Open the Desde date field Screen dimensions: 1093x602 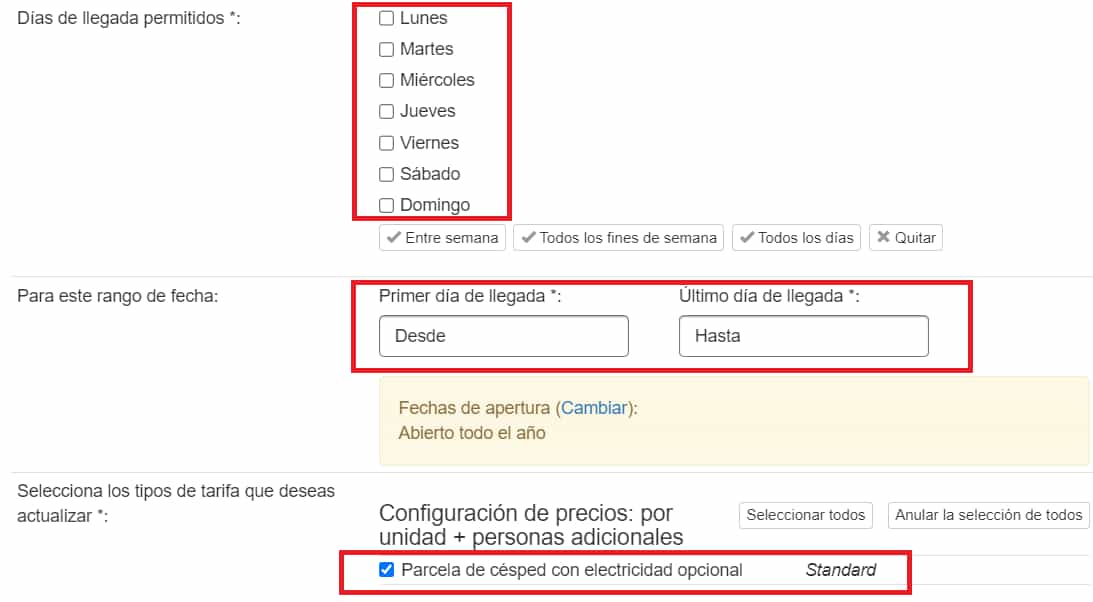(504, 336)
